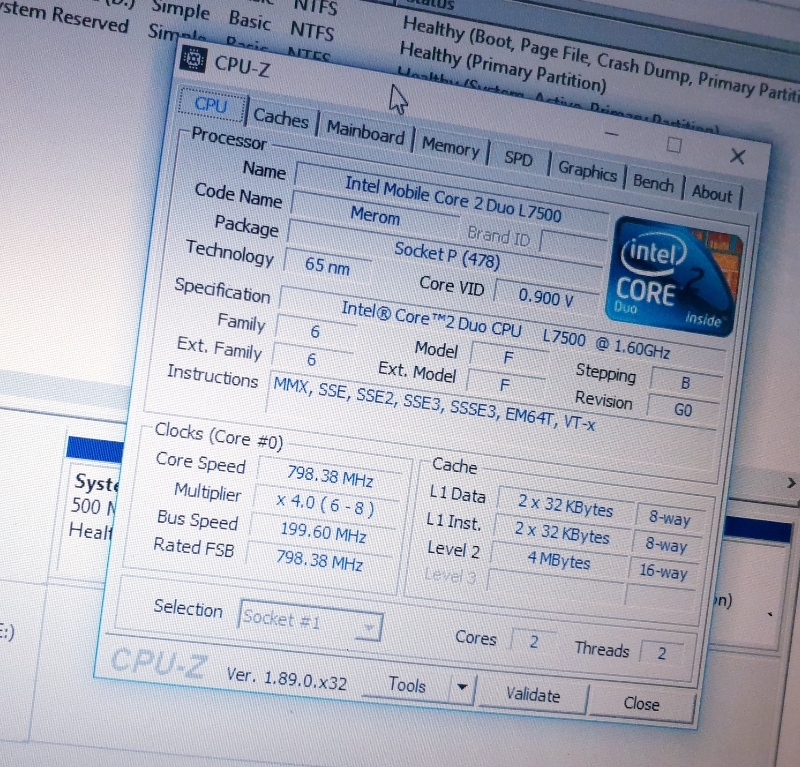
Task: Switch to the Memory tab
Action: click(x=450, y=147)
